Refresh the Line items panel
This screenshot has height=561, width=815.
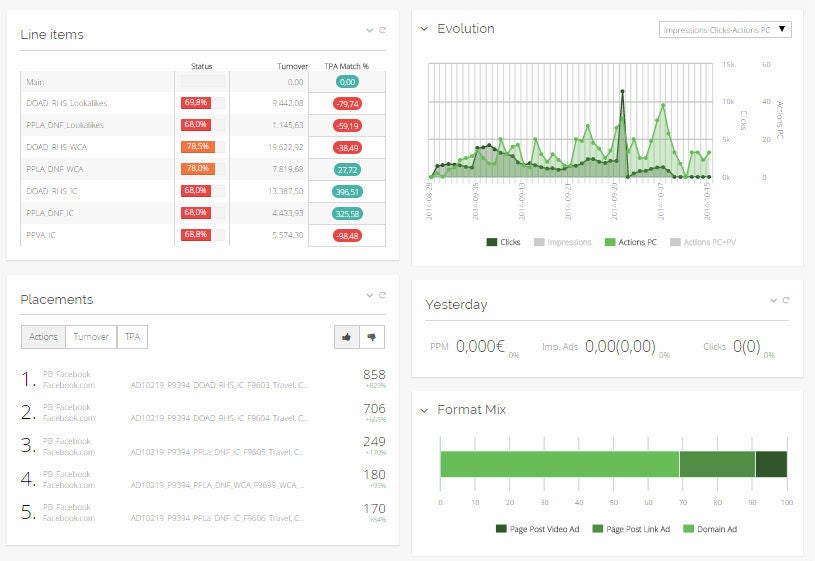pyautogui.click(x=382, y=31)
